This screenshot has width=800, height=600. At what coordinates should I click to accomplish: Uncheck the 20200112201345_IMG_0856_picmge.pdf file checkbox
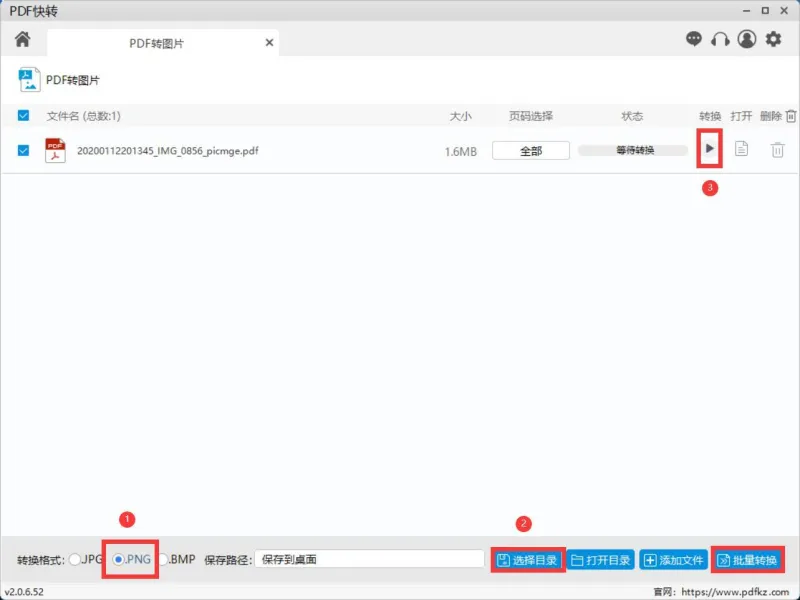pos(23,151)
